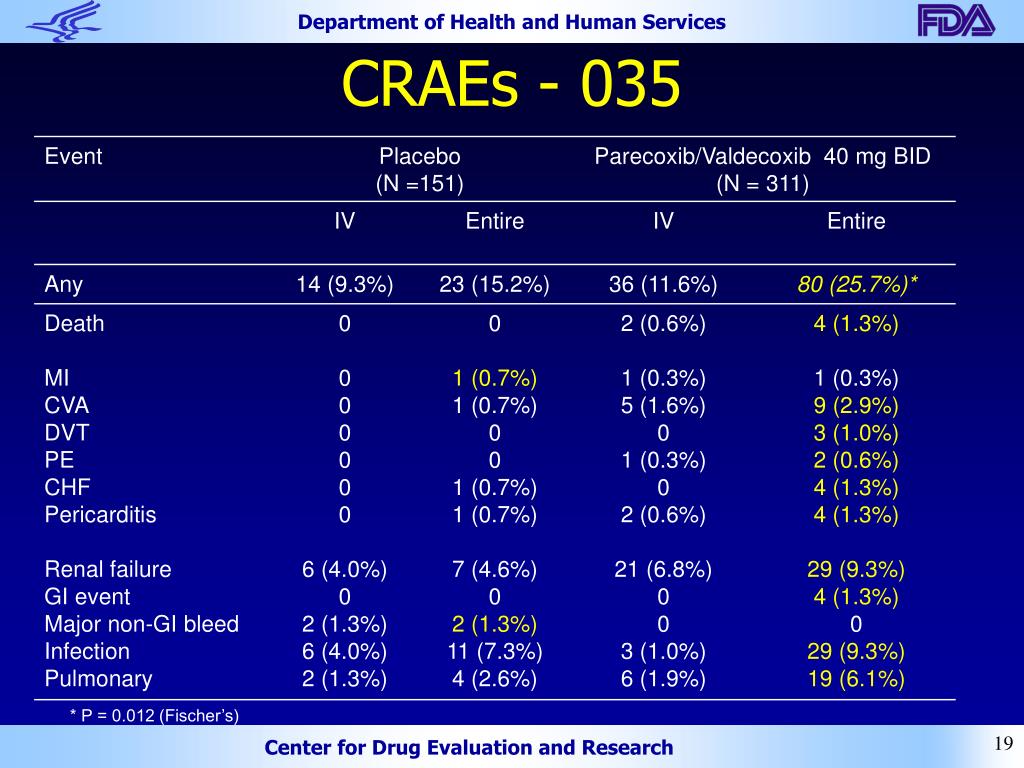Viewport: 1024px width, 768px height.
Task: Click the 'MI' row label
Action: coord(57,379)
